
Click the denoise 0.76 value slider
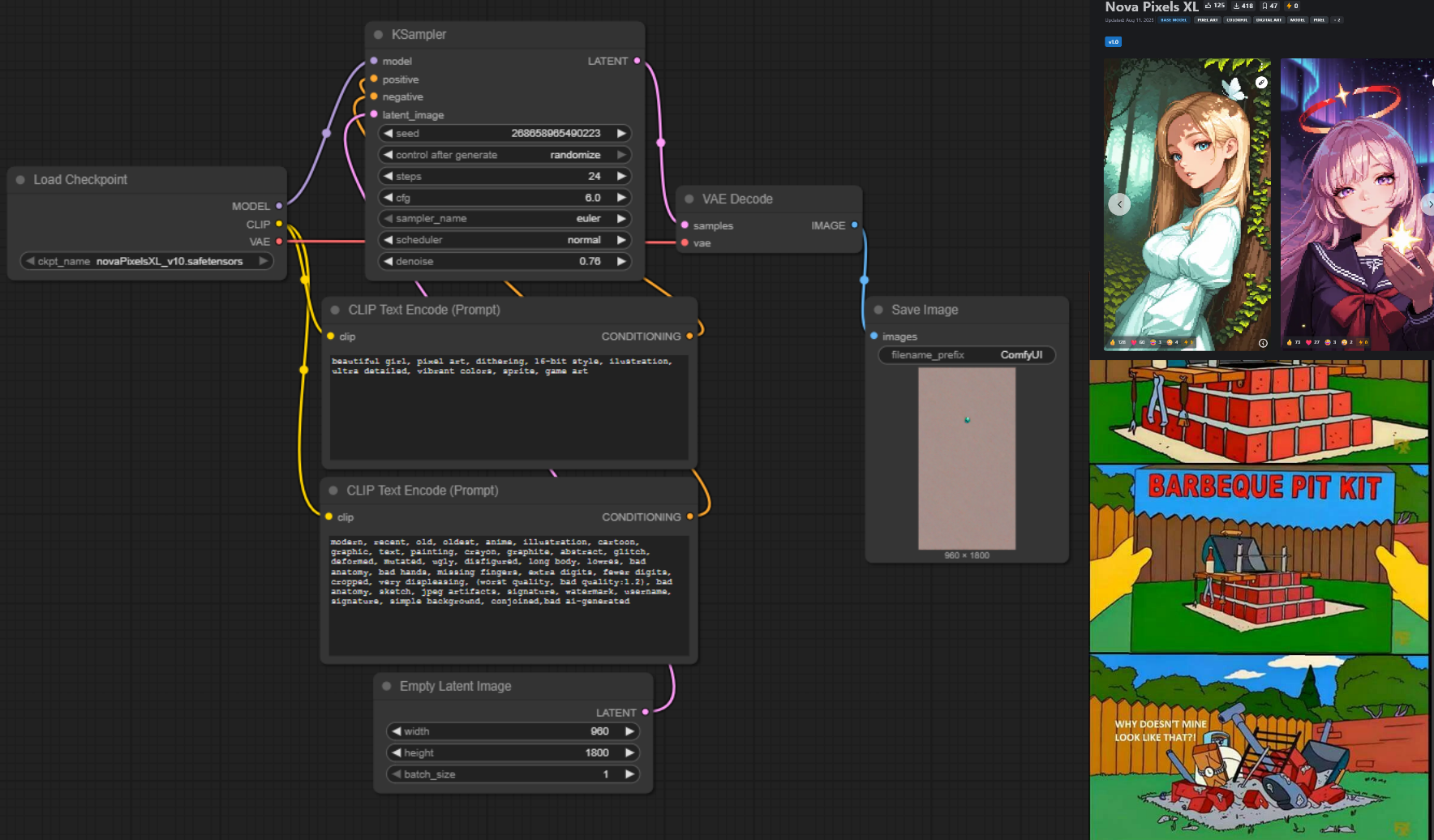504,261
